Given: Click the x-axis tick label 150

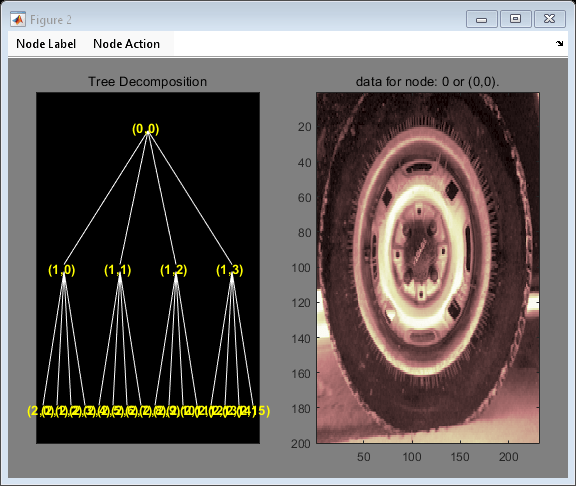Looking at the screenshot, I should (x=460, y=457).
